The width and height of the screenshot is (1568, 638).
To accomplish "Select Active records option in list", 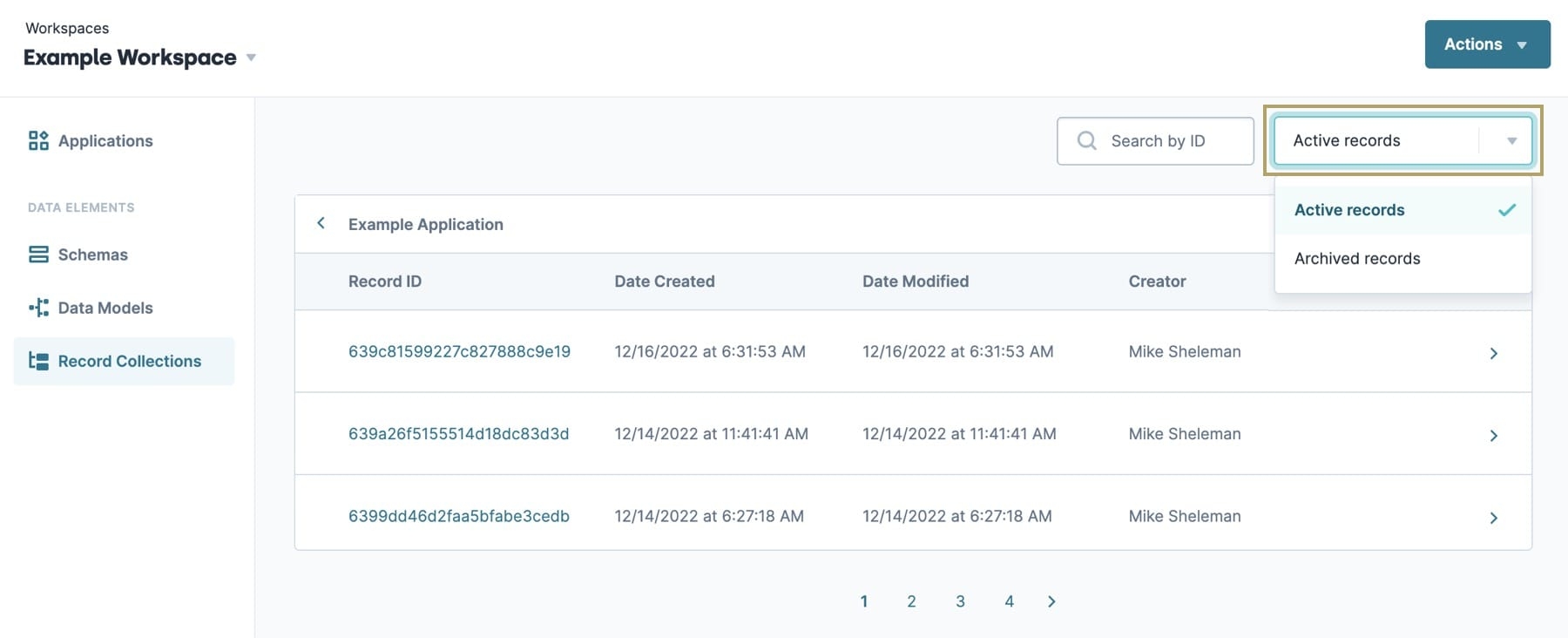I will point(1402,210).
